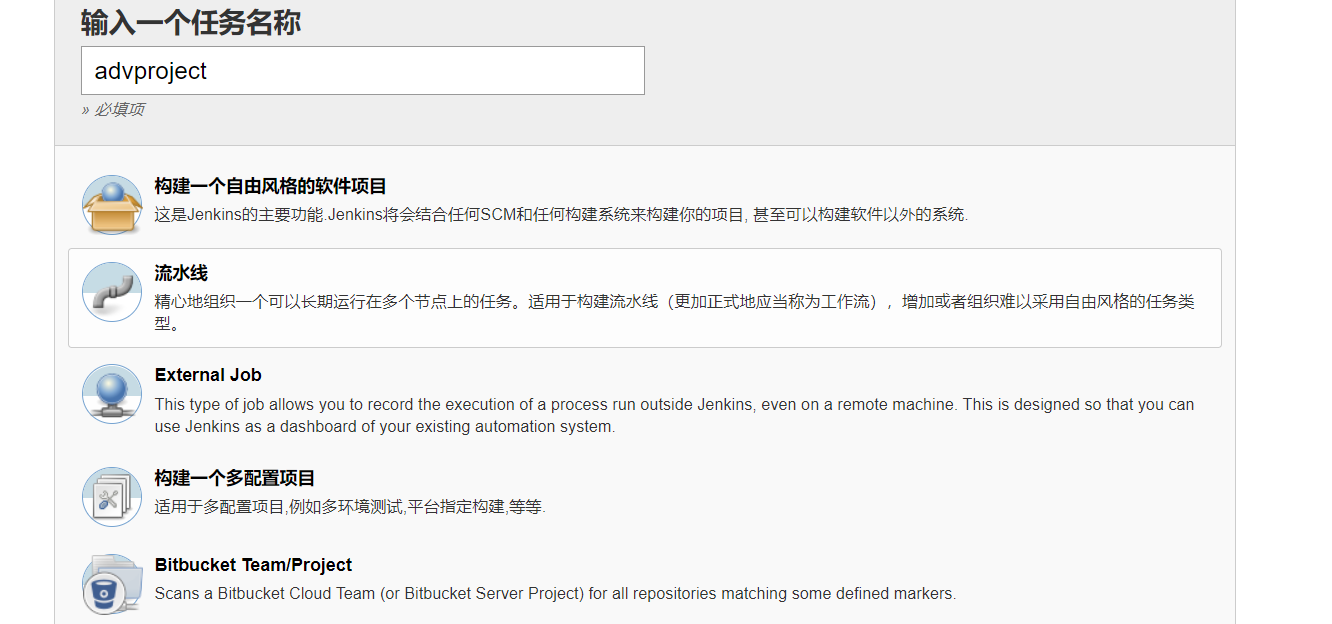Click the 输入一个任务名称 heading
Screen dimensions: 1332x624
[191, 22]
